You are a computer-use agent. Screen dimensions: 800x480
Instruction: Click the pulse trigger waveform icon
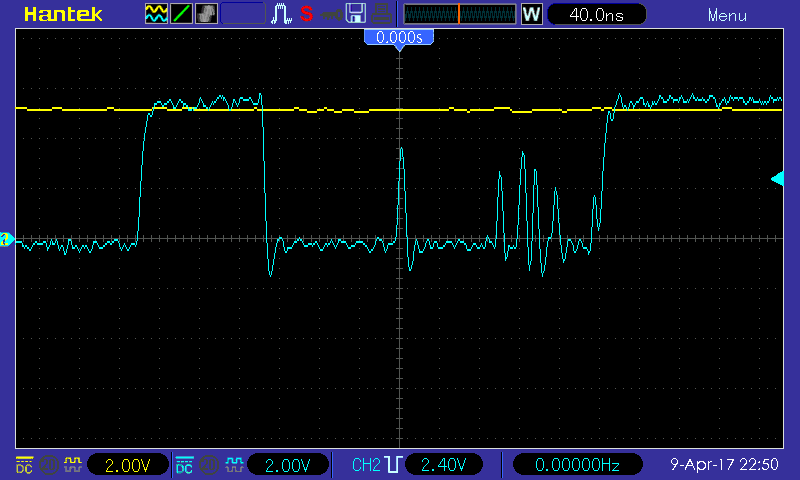282,14
